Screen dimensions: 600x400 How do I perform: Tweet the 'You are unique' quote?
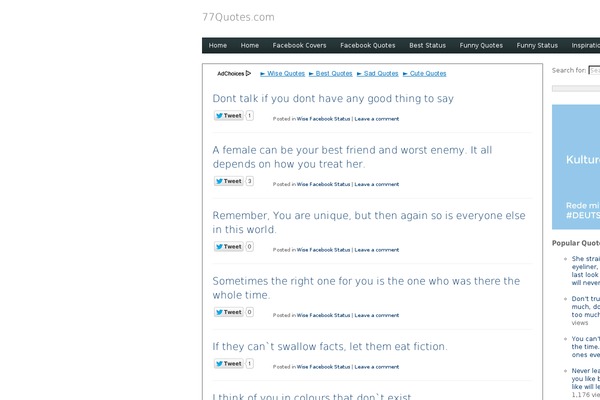point(229,247)
